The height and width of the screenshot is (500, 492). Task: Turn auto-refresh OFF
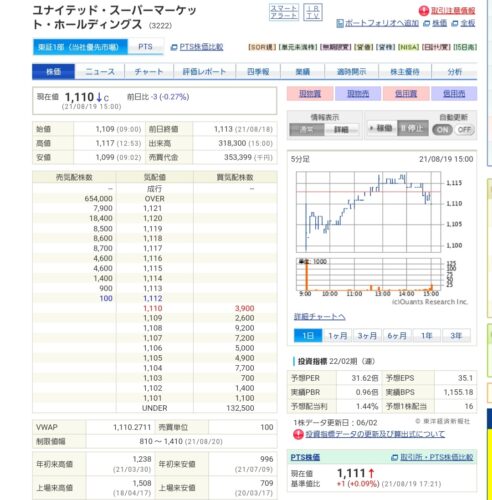coord(464,130)
